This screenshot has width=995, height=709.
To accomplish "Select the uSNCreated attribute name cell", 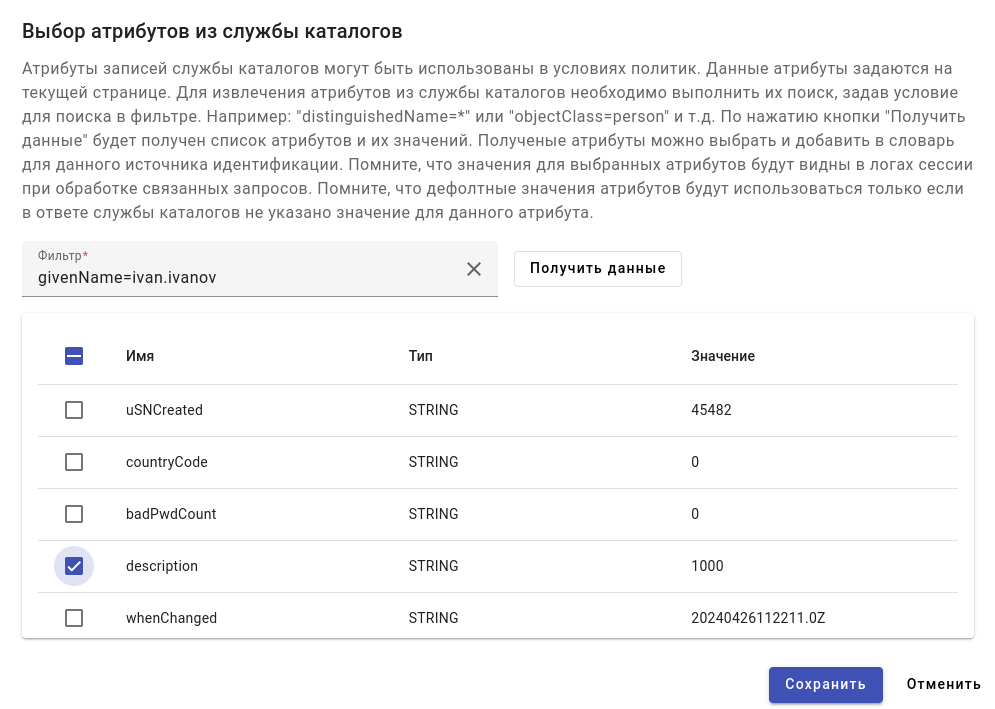I will [164, 410].
